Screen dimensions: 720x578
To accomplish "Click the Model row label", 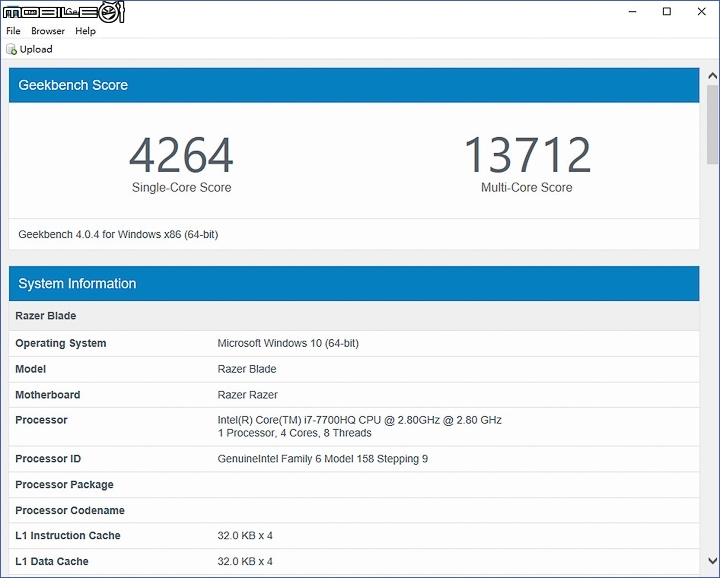I will [30, 369].
